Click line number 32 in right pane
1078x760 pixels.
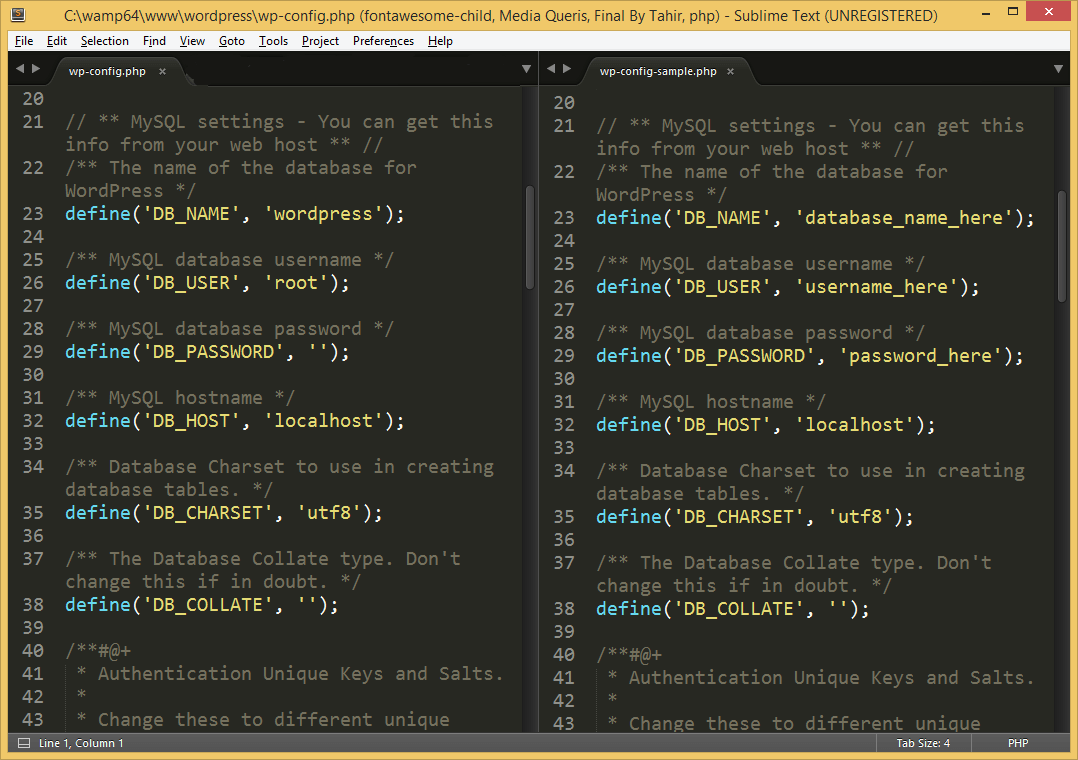(x=564, y=425)
